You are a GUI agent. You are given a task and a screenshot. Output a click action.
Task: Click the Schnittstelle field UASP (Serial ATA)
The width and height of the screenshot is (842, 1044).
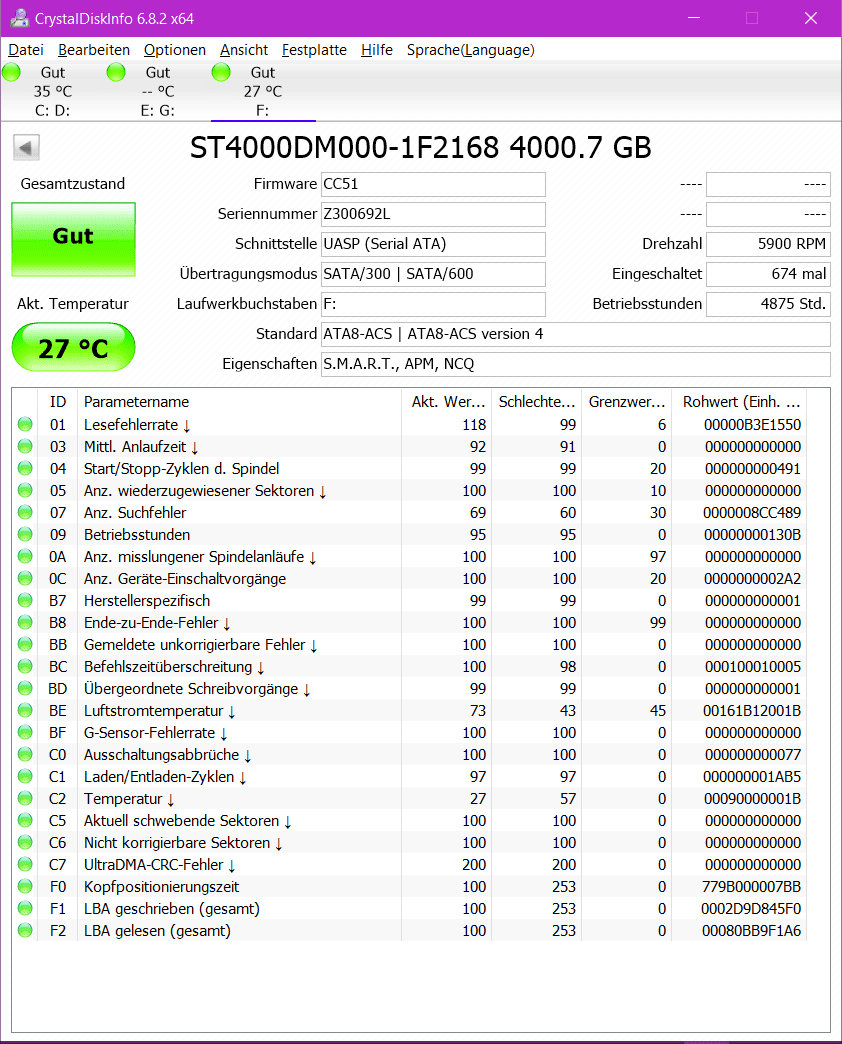433,244
